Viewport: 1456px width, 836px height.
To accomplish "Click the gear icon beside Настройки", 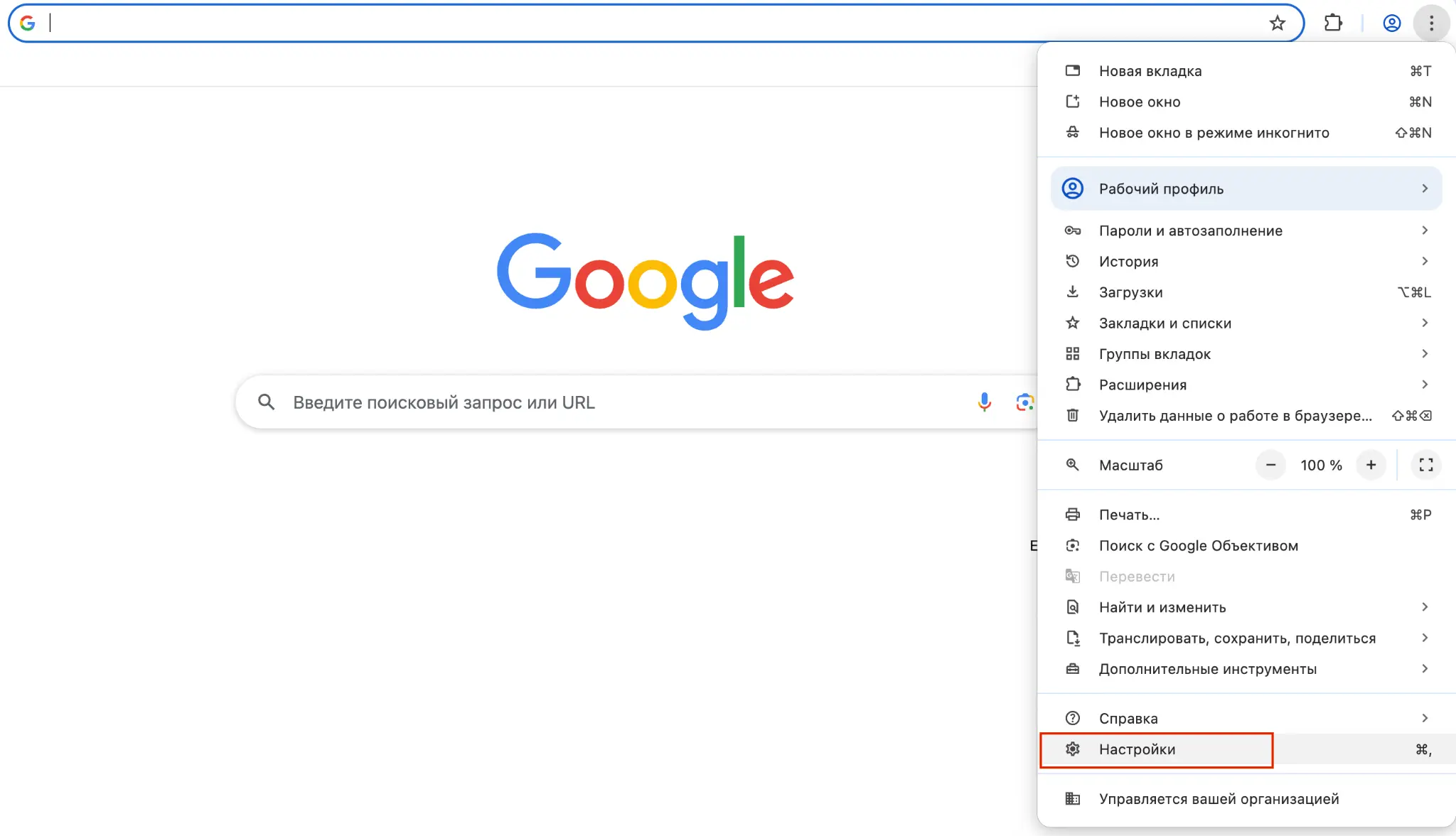I will pyautogui.click(x=1073, y=749).
